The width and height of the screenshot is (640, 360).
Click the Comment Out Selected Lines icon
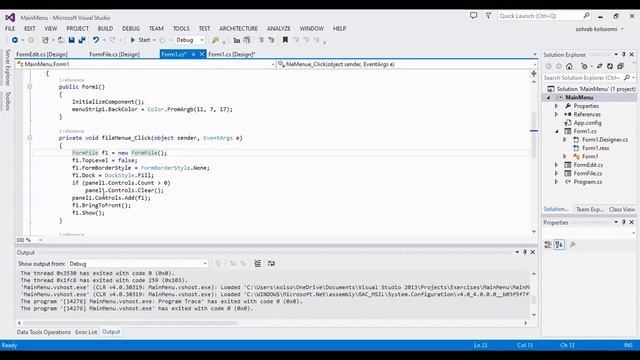tap(261, 40)
